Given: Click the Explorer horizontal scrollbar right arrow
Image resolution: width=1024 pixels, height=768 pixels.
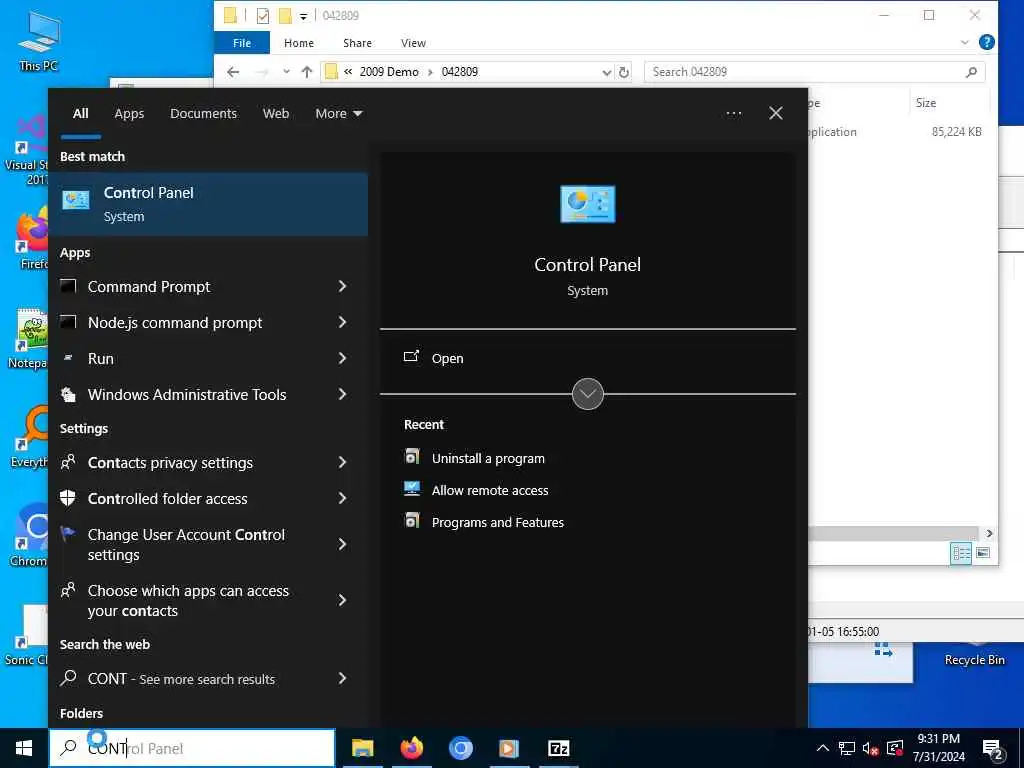Looking at the screenshot, I should [x=989, y=533].
